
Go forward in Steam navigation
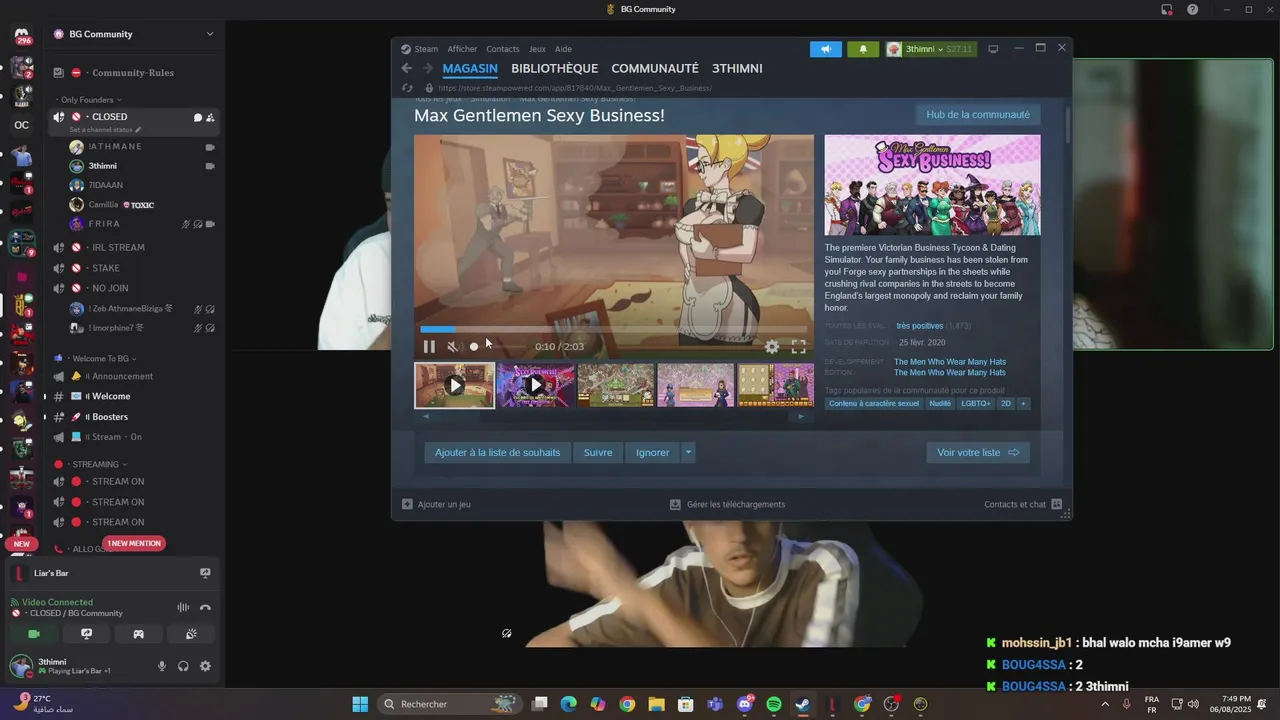(427, 68)
